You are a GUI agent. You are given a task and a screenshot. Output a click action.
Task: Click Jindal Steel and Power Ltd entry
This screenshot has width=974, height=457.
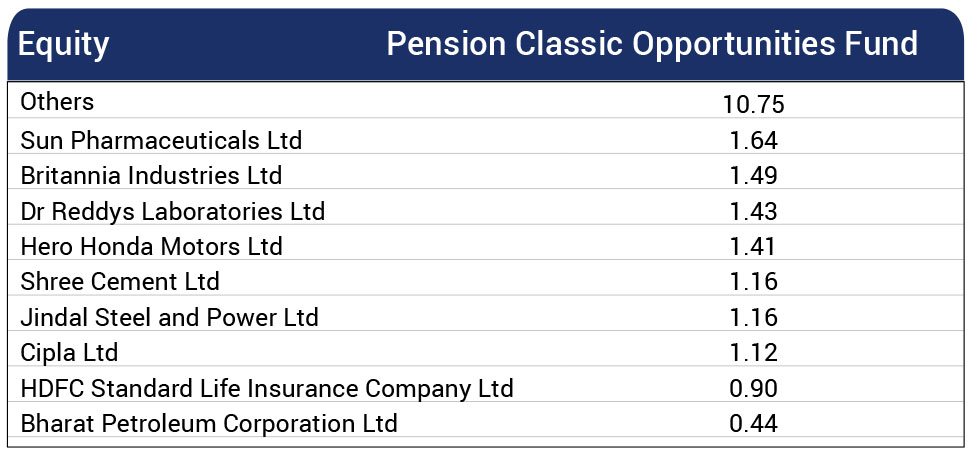click(170, 317)
